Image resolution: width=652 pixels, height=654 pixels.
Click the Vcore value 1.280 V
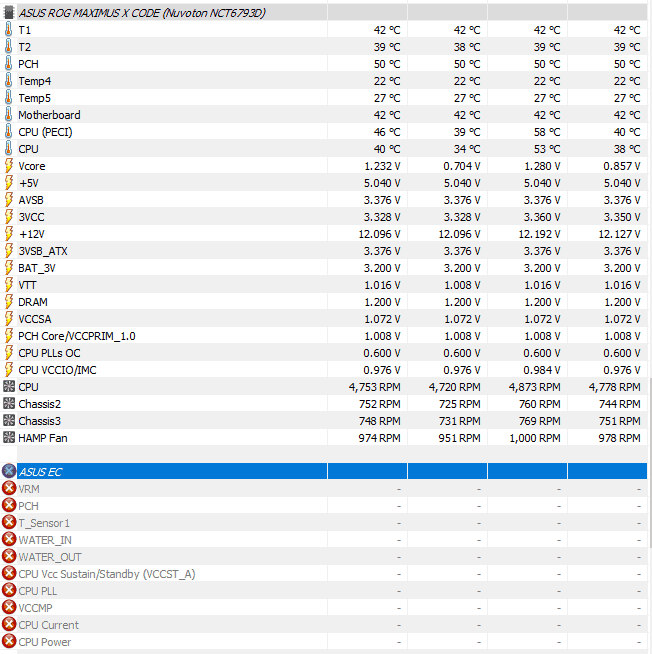542,166
